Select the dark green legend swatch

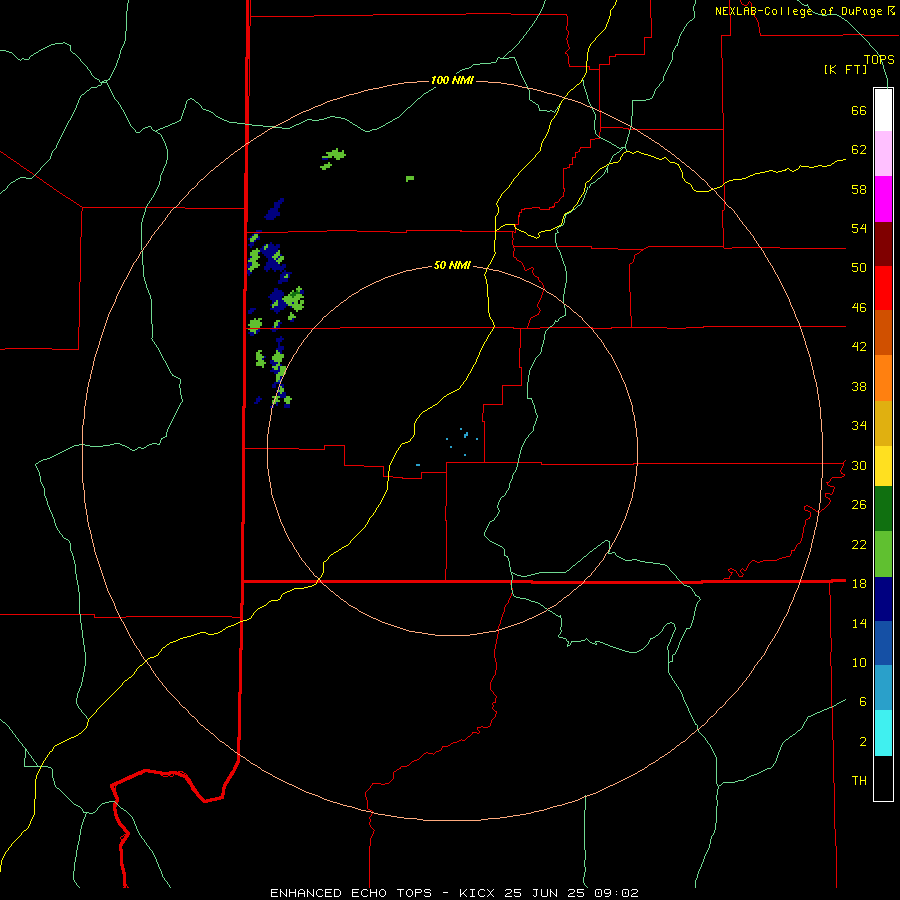tap(883, 509)
